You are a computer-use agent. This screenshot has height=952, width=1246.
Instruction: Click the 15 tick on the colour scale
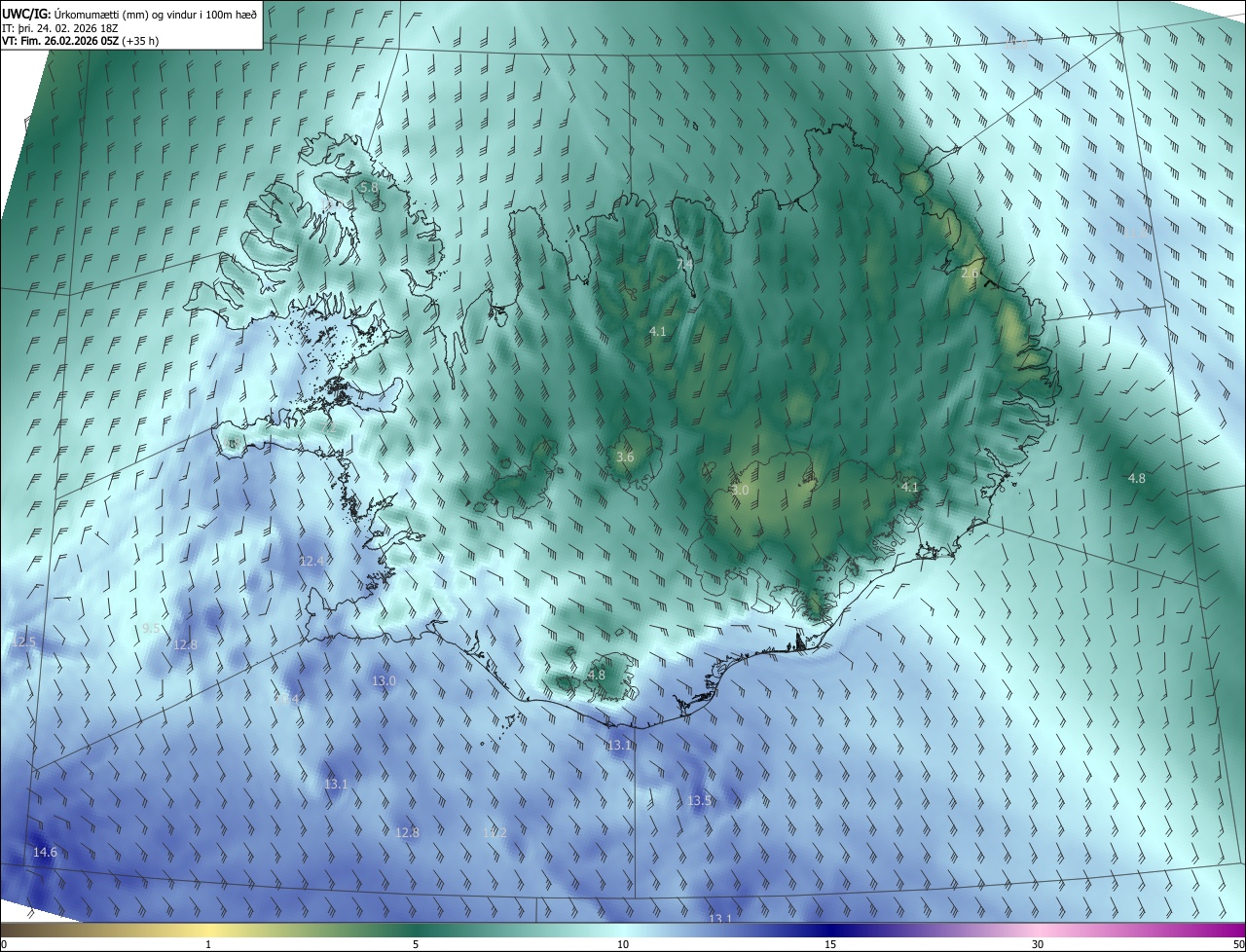point(830,944)
